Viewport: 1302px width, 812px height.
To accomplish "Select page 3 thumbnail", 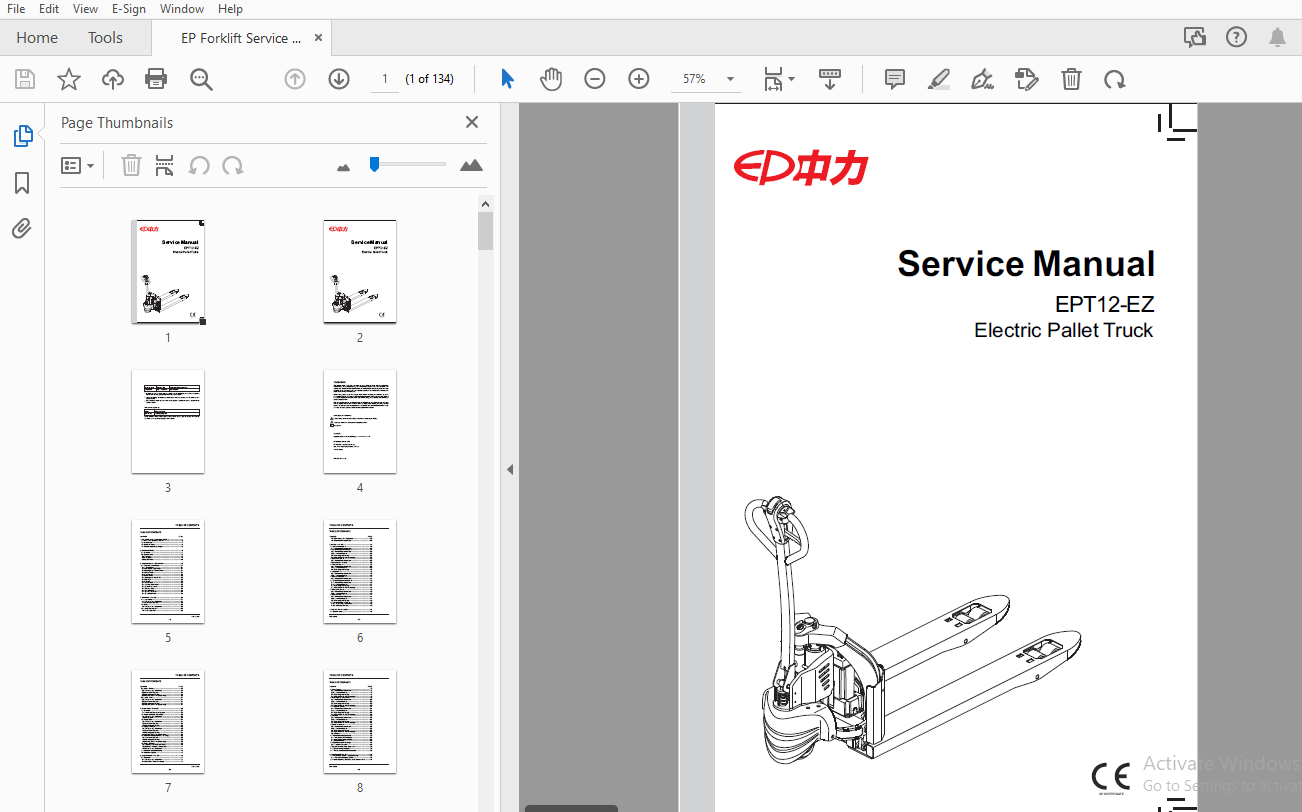I will click(x=168, y=422).
